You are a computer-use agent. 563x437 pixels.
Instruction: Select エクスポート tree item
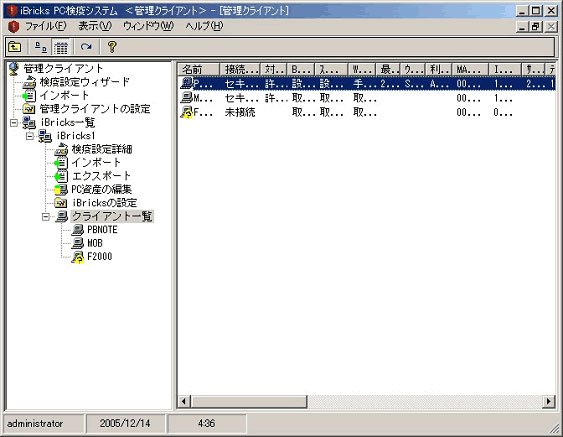(101, 176)
